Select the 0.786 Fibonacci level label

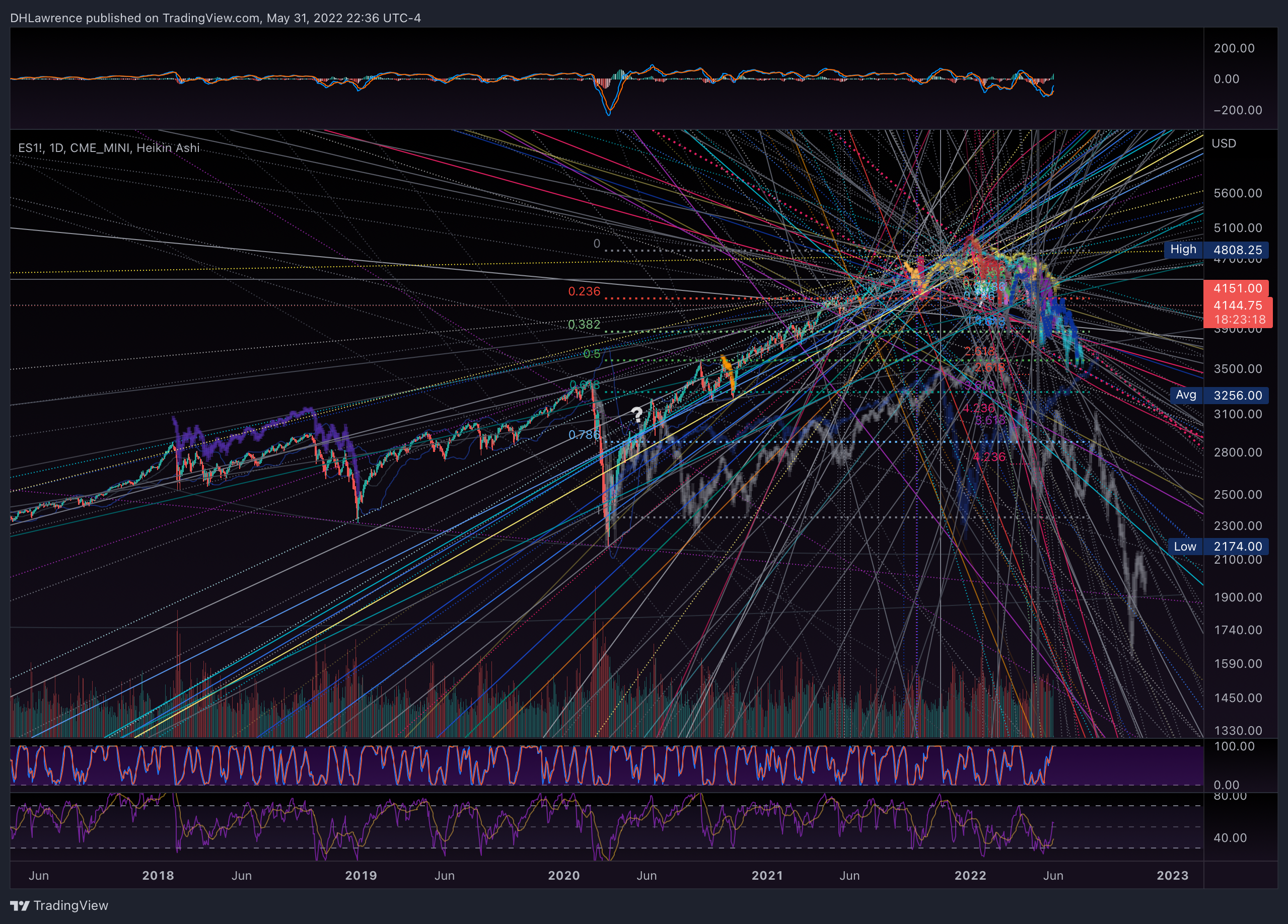click(584, 435)
